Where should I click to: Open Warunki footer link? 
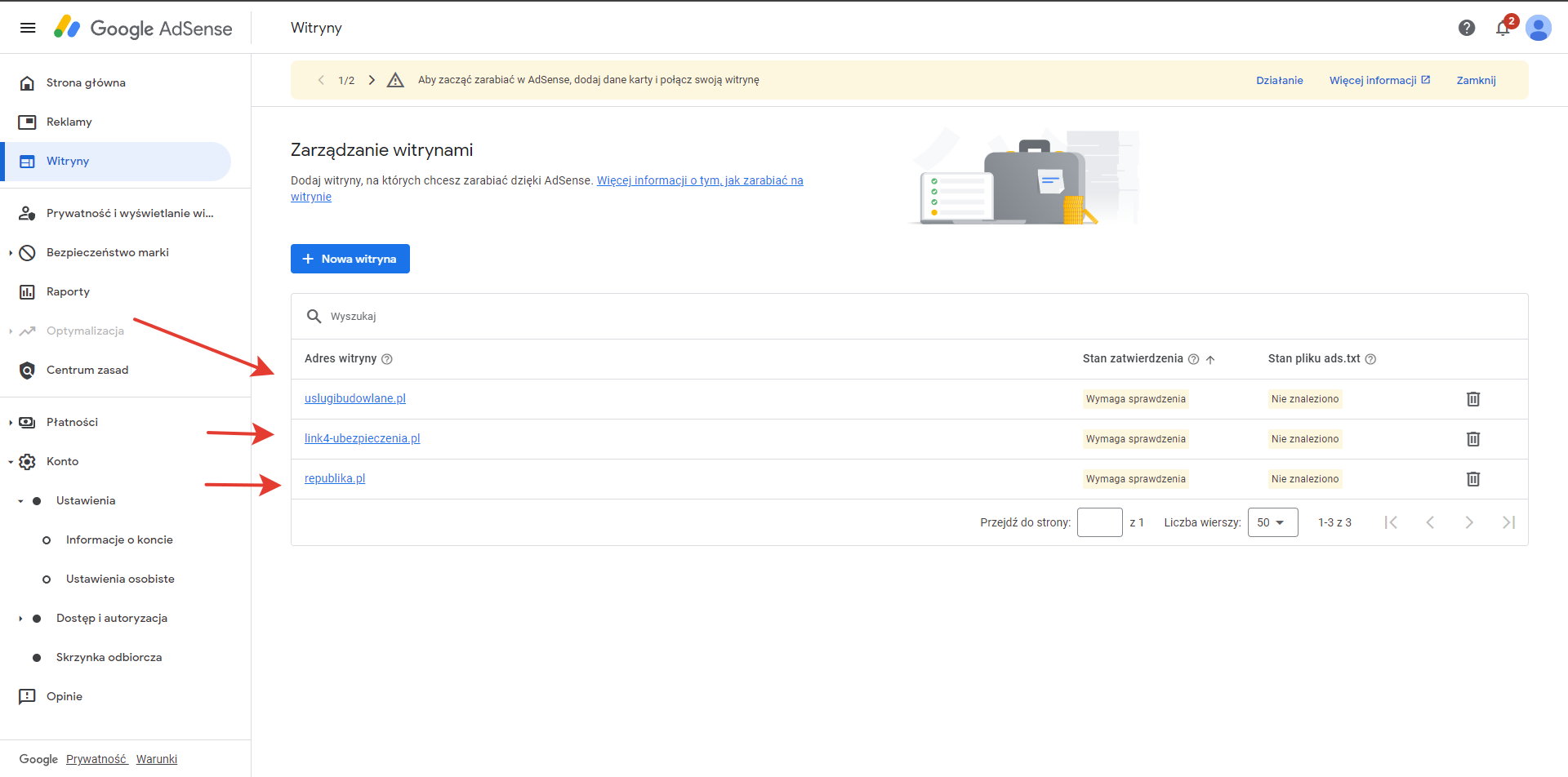(x=157, y=759)
